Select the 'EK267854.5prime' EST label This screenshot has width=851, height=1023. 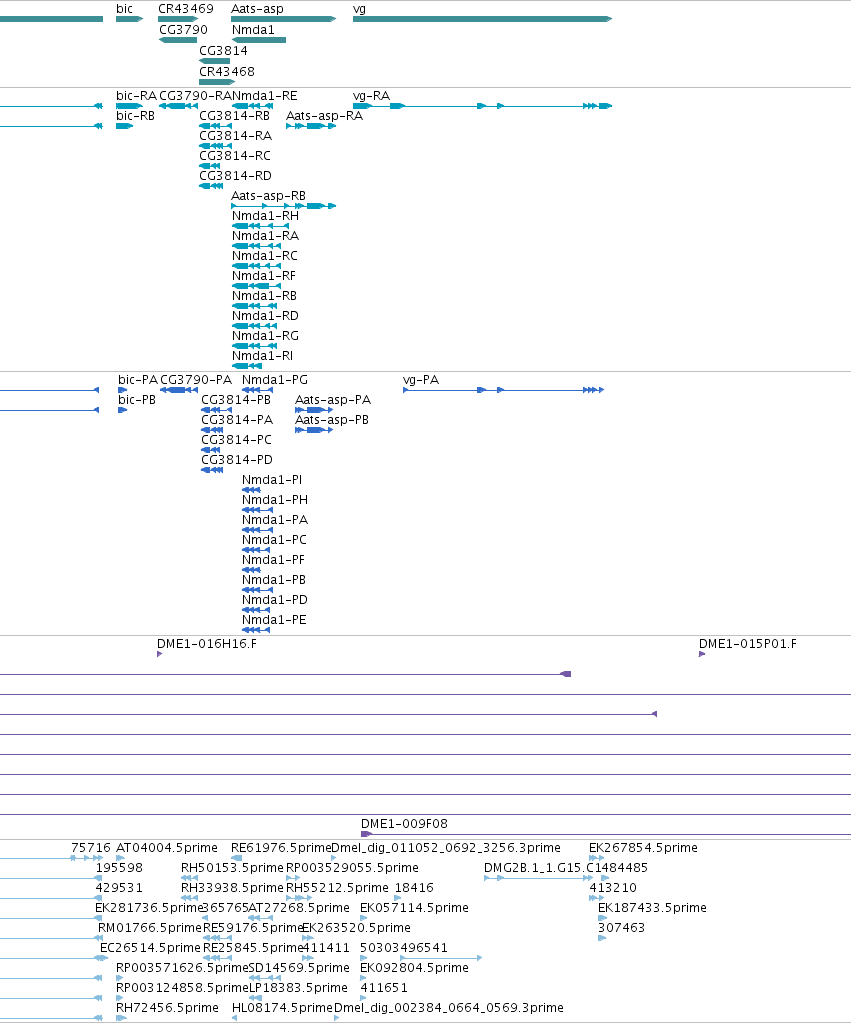coord(643,847)
